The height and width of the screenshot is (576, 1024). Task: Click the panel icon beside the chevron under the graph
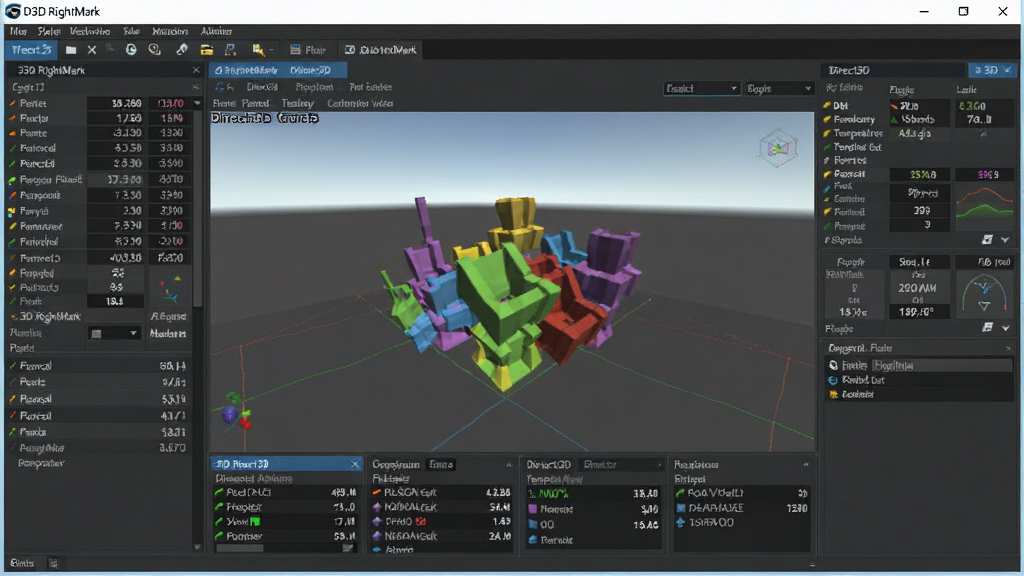987,240
